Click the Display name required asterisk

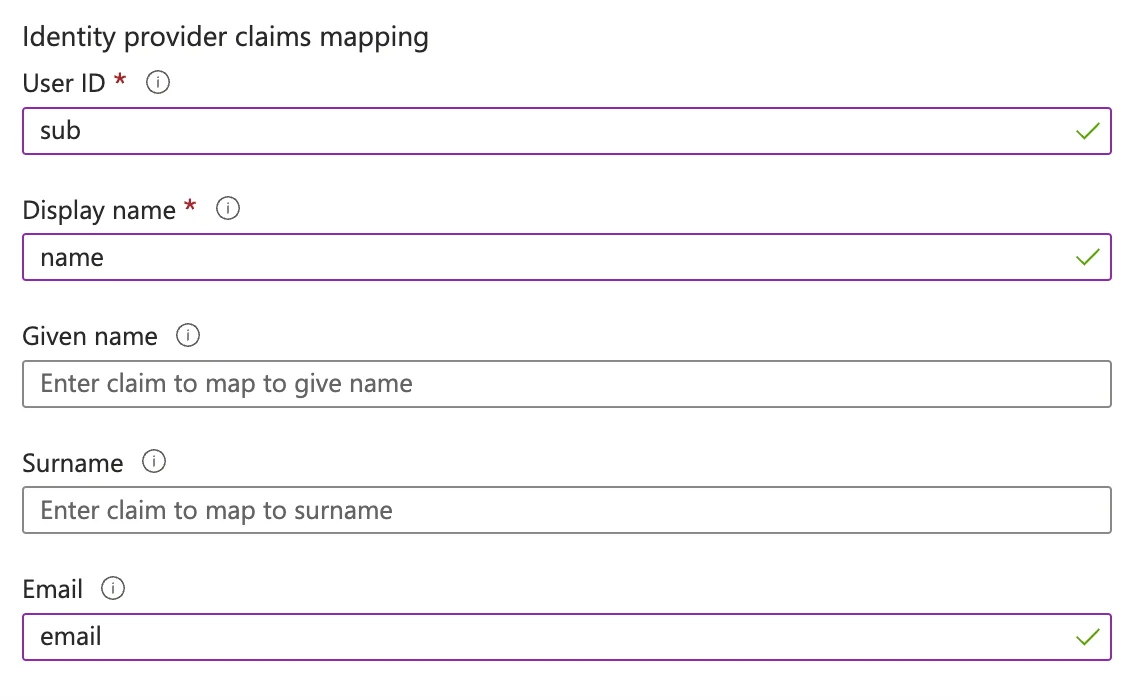[190, 209]
